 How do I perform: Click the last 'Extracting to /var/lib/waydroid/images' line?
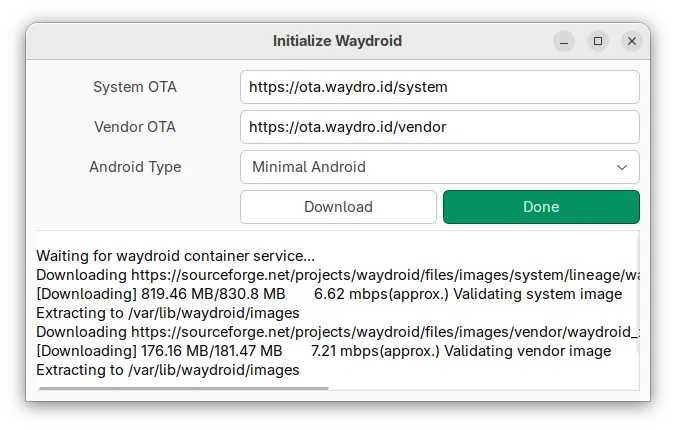point(167,370)
